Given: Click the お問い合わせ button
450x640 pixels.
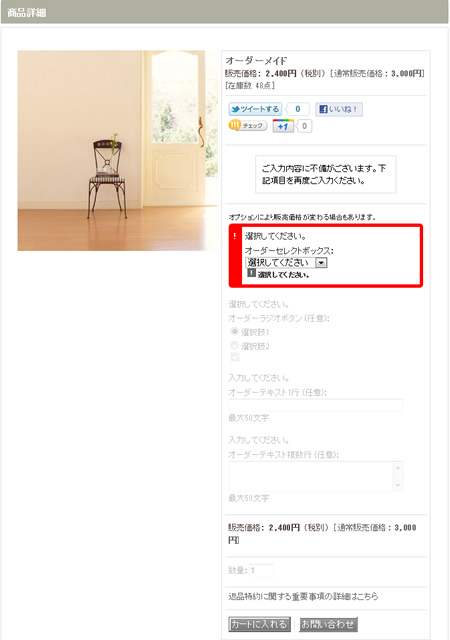Looking at the screenshot, I should tap(328, 624).
